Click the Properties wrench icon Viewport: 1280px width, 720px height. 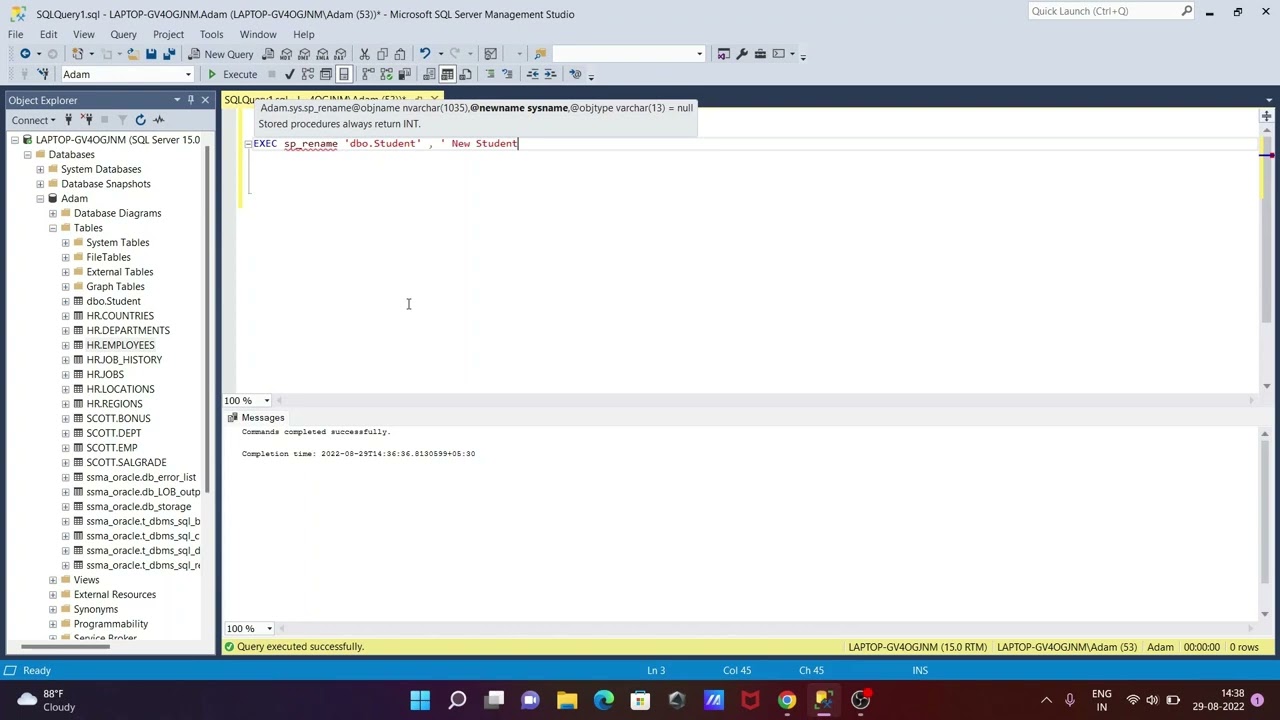(742, 54)
